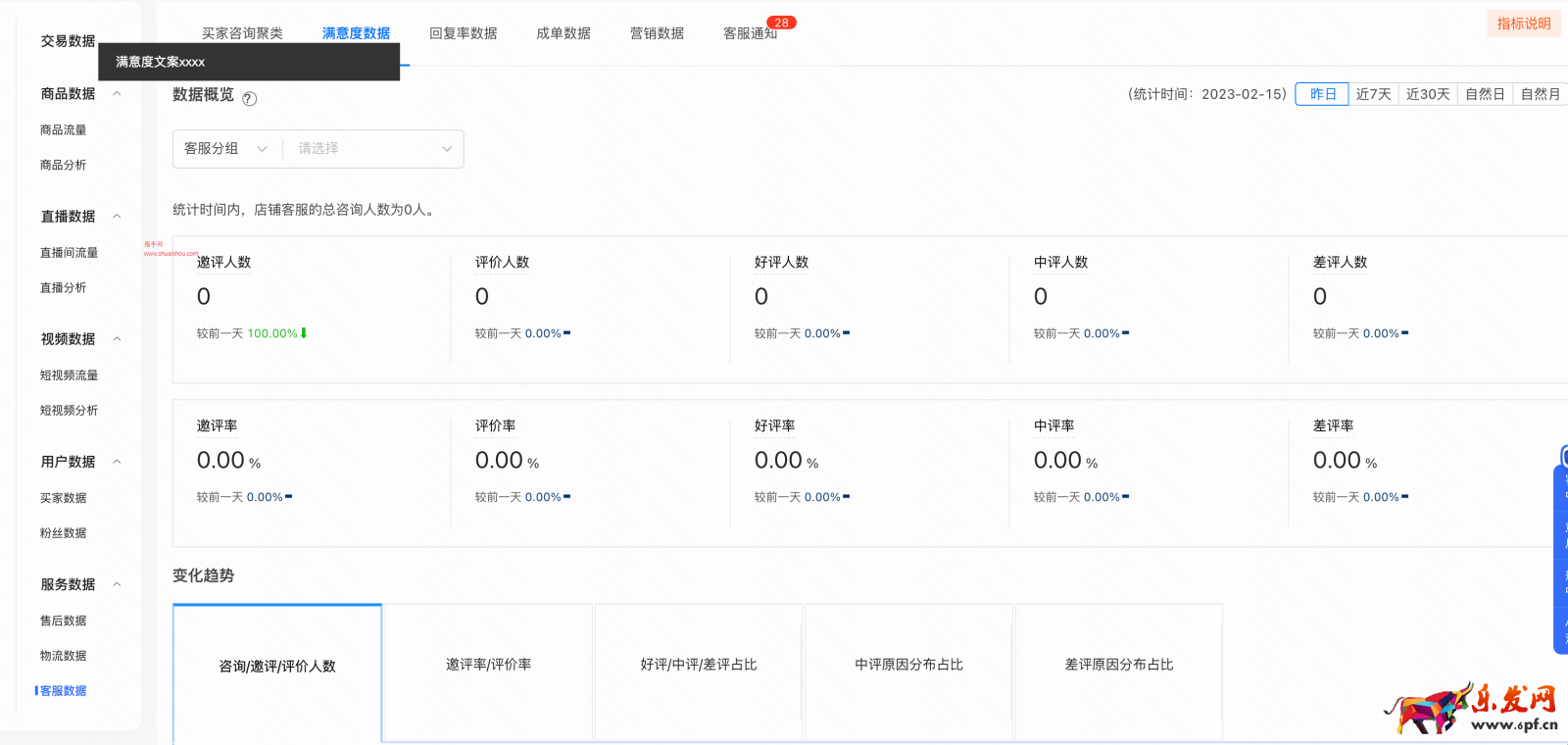This screenshot has height=745, width=1568.
Task: Collapse the 服务数据 sidebar section
Action: 117,584
